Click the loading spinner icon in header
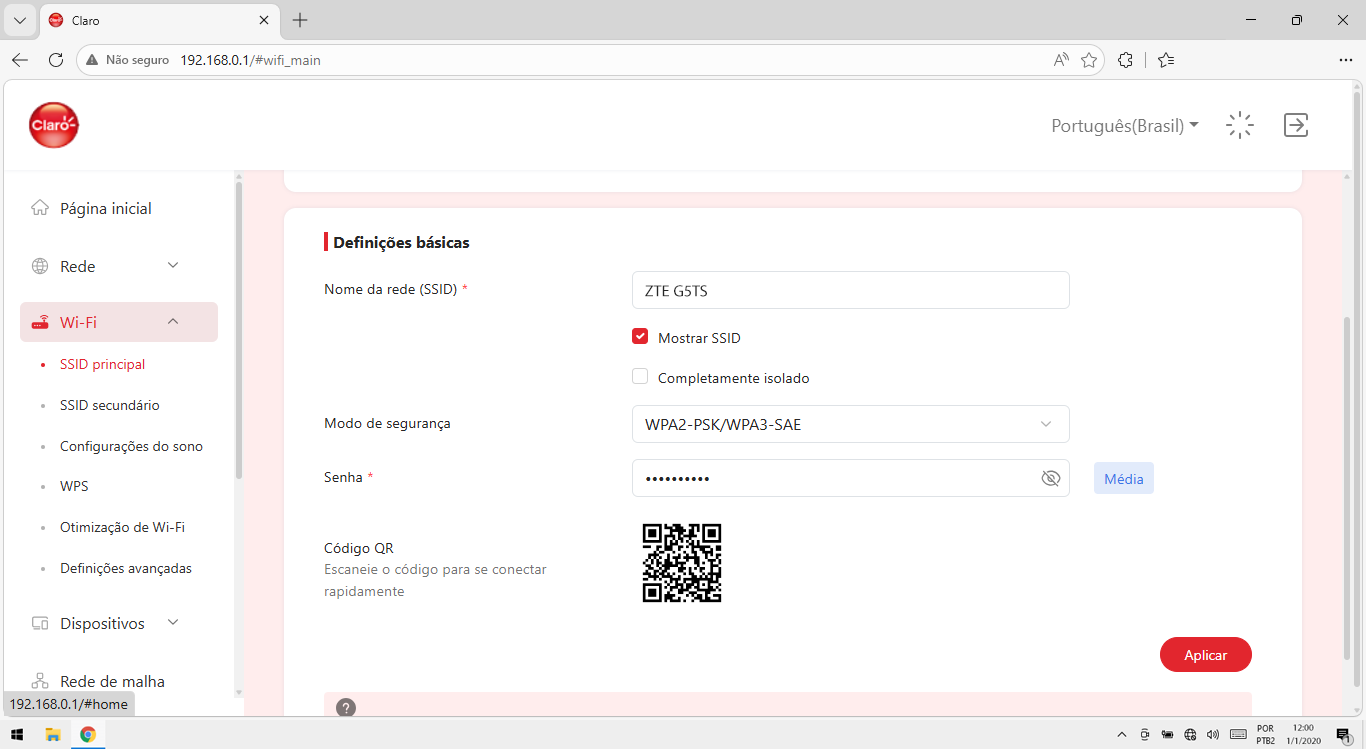 pyautogui.click(x=1240, y=125)
